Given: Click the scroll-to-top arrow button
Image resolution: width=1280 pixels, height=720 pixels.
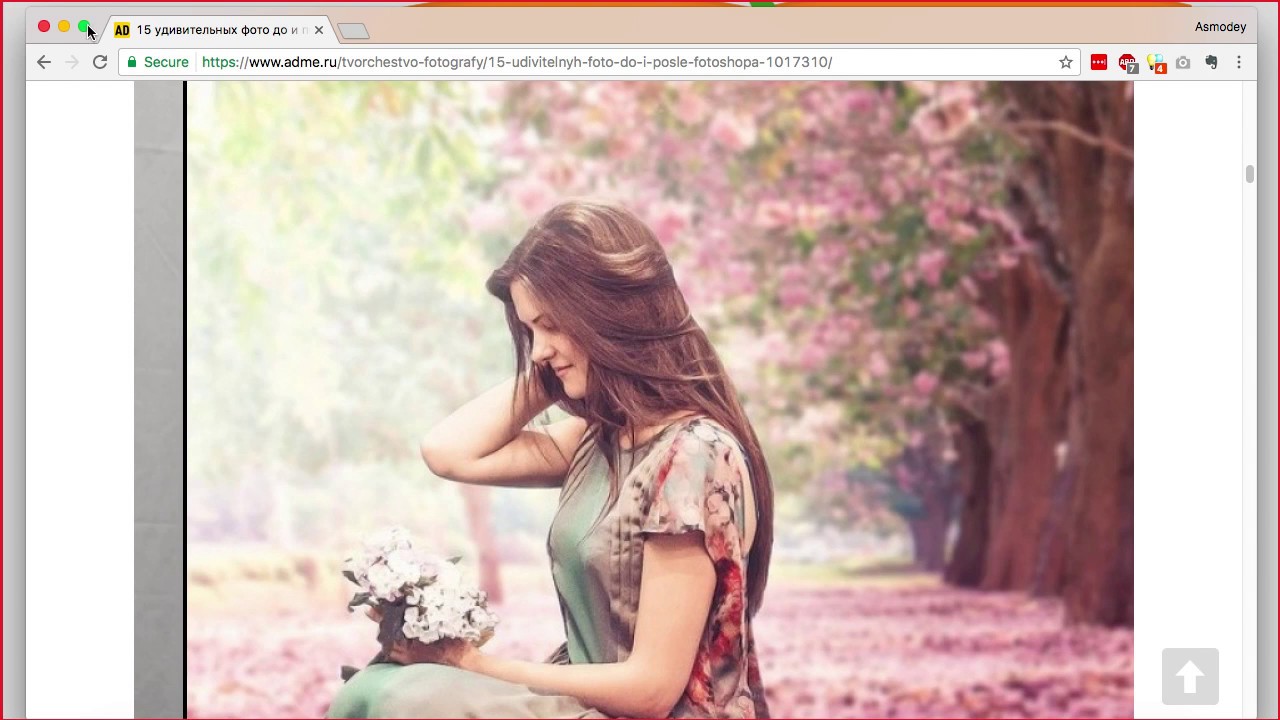Looking at the screenshot, I should tap(1190, 677).
